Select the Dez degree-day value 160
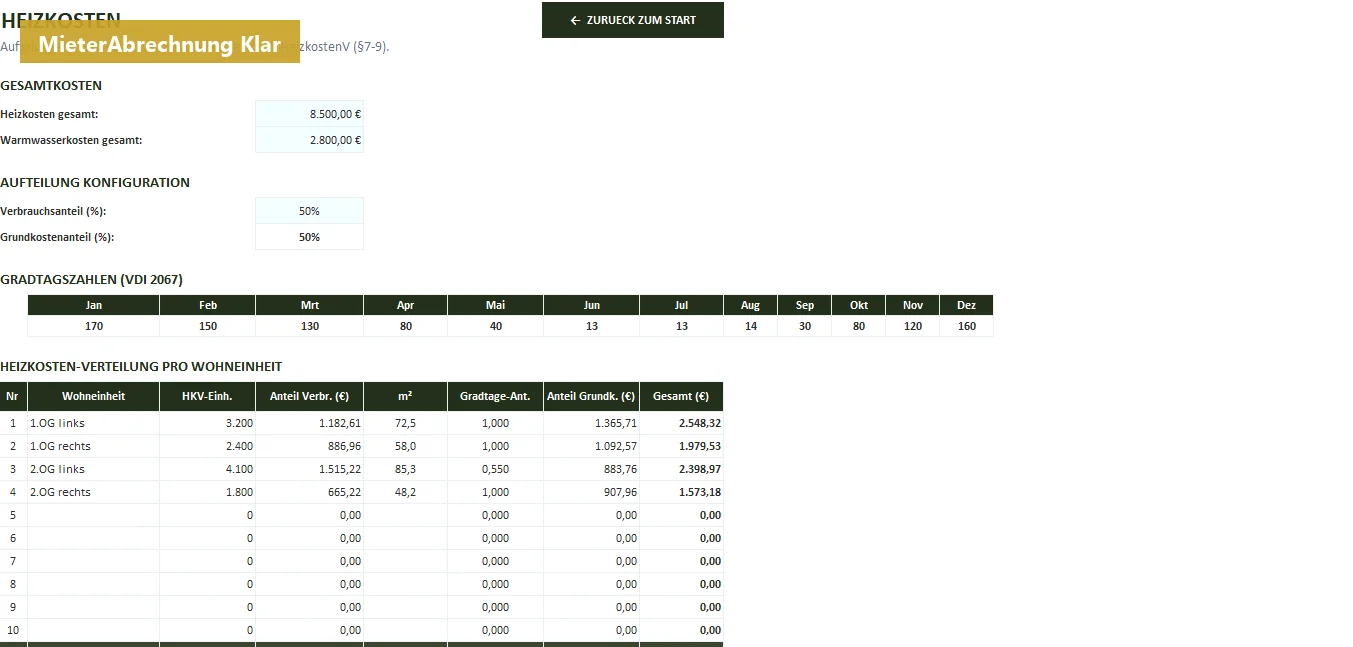 [x=967, y=326]
